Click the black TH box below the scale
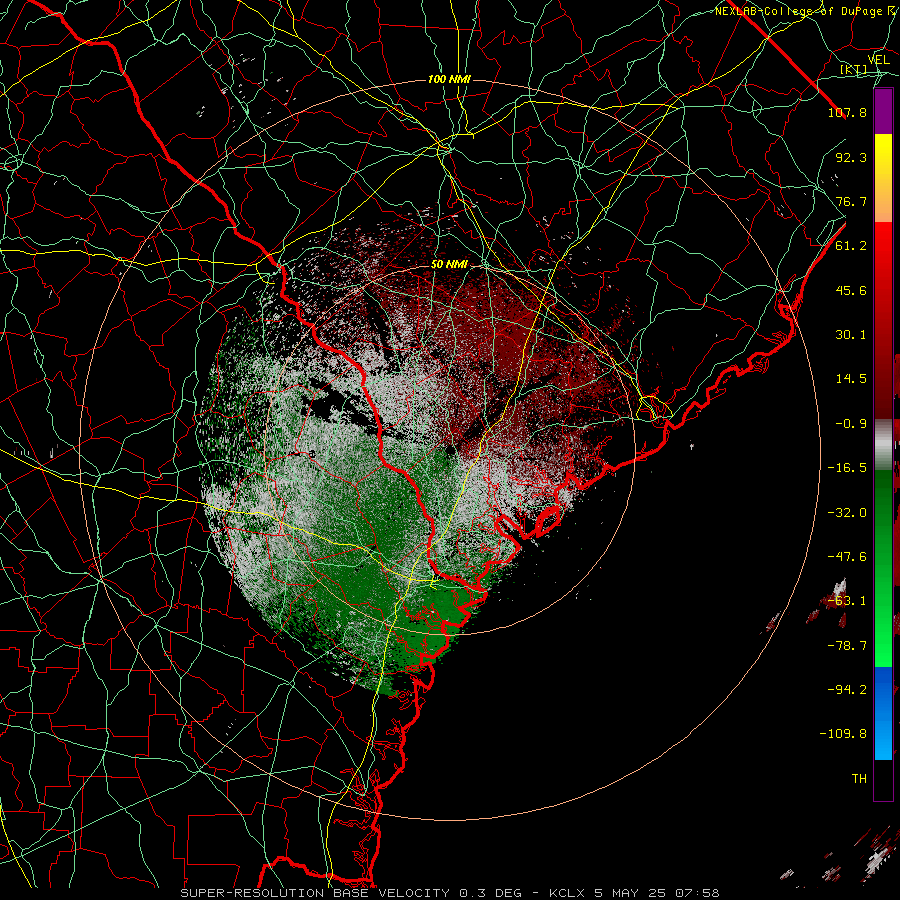 coord(883,780)
